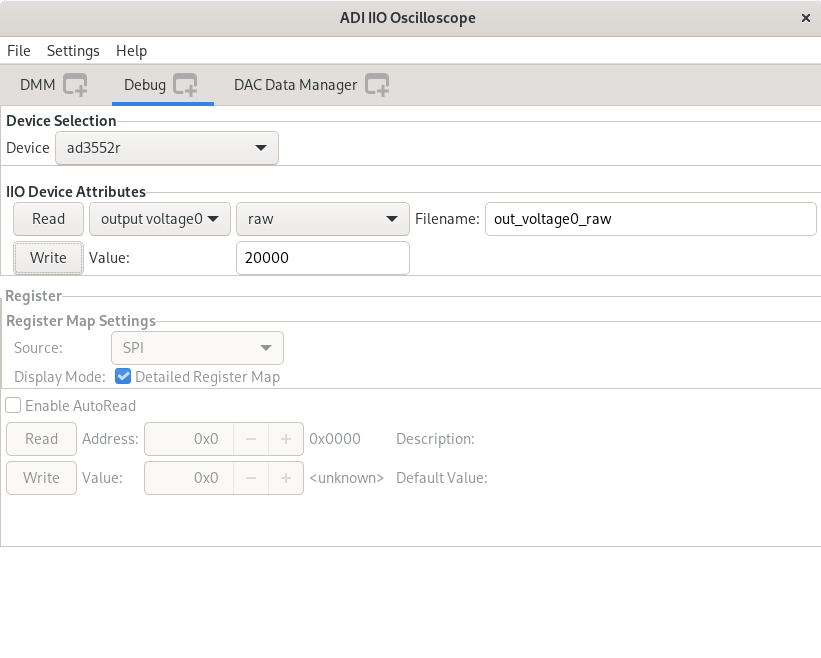
Task: Enable the AutoRead checkbox
Action: (x=14, y=406)
